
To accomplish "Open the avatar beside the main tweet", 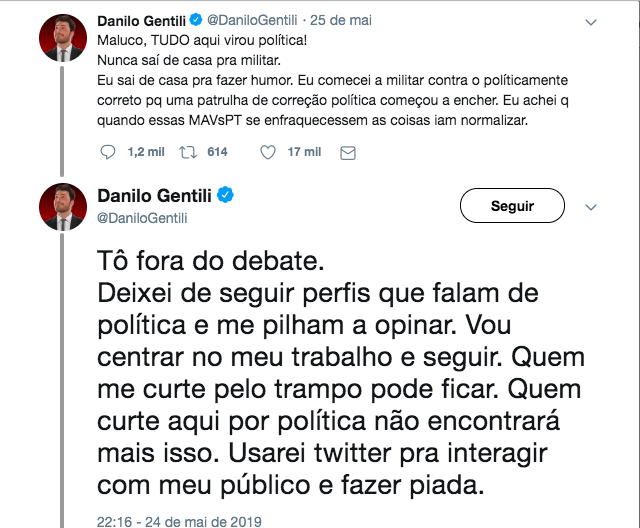I will pos(61,205).
